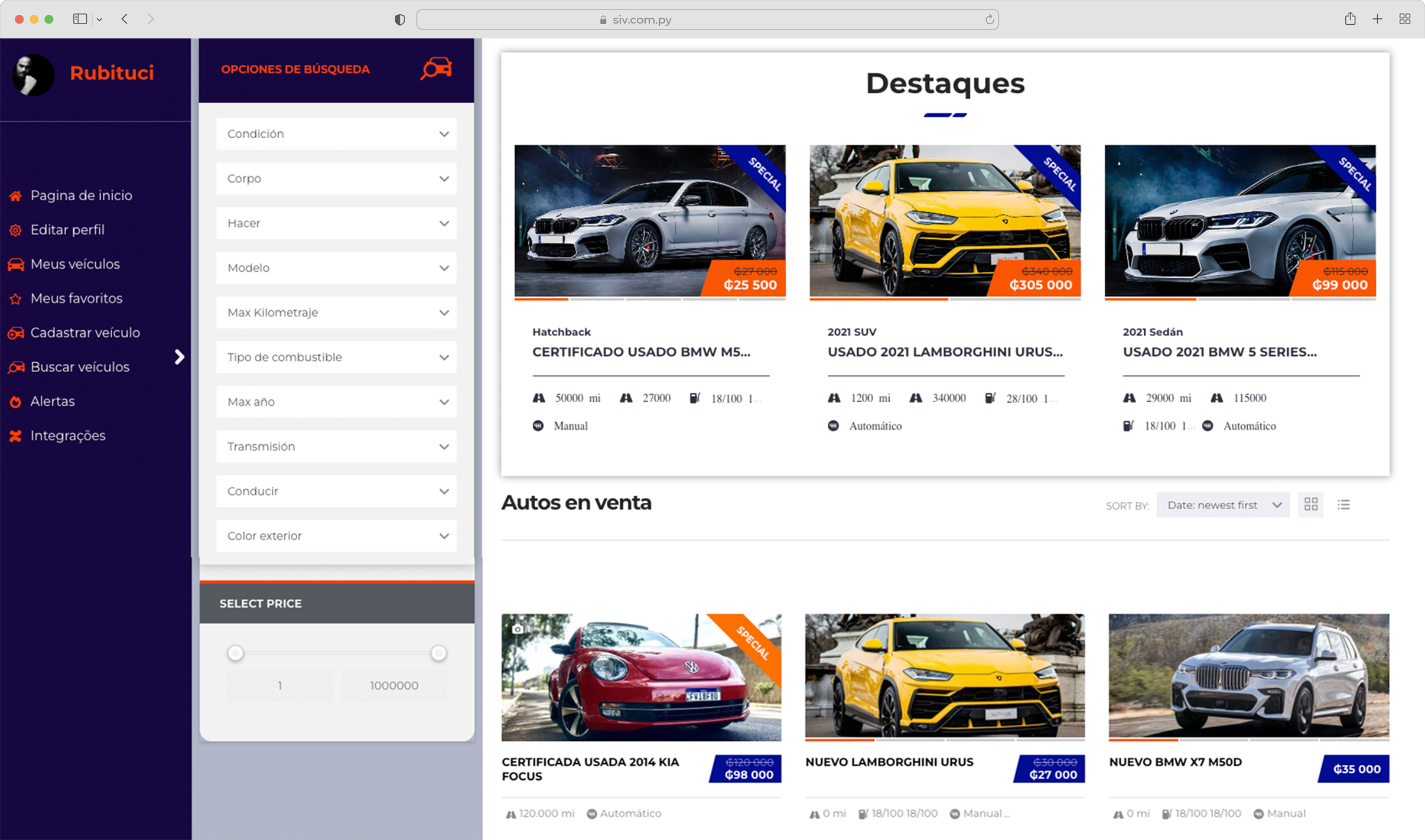This screenshot has height=840, width=1425.
Task: Open Editar perfil menu item
Action: (x=67, y=230)
